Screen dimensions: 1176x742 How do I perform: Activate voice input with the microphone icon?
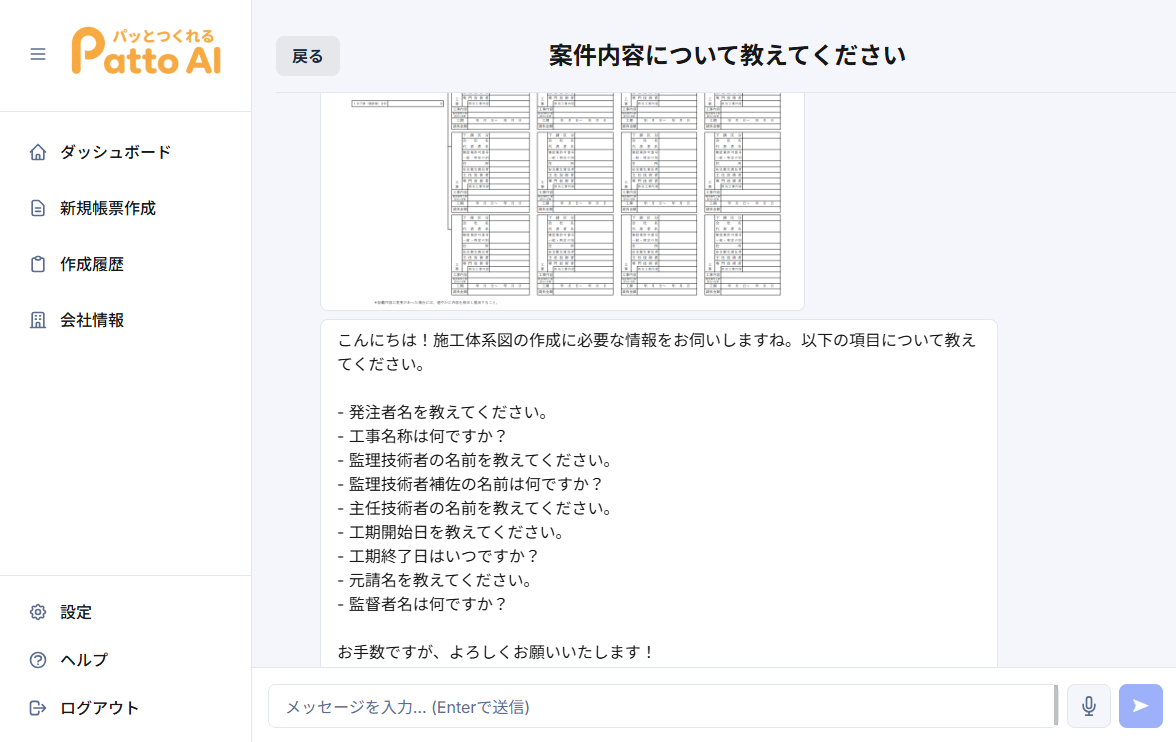point(1089,706)
